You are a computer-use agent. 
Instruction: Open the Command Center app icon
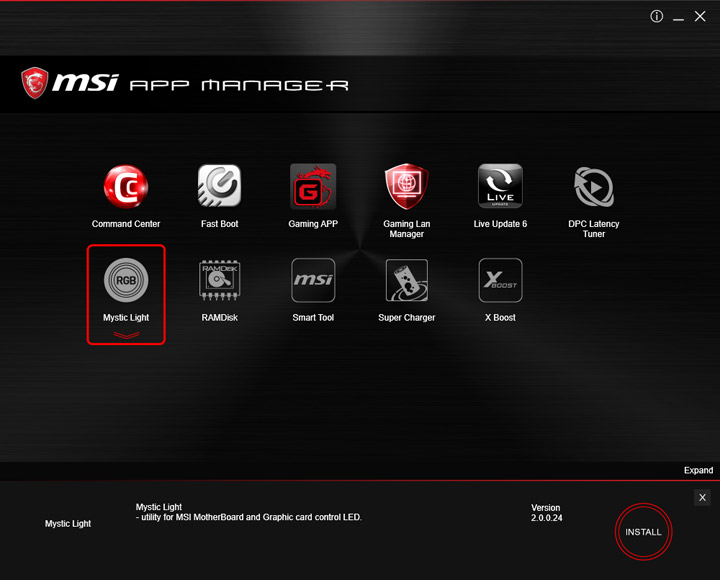[126, 187]
